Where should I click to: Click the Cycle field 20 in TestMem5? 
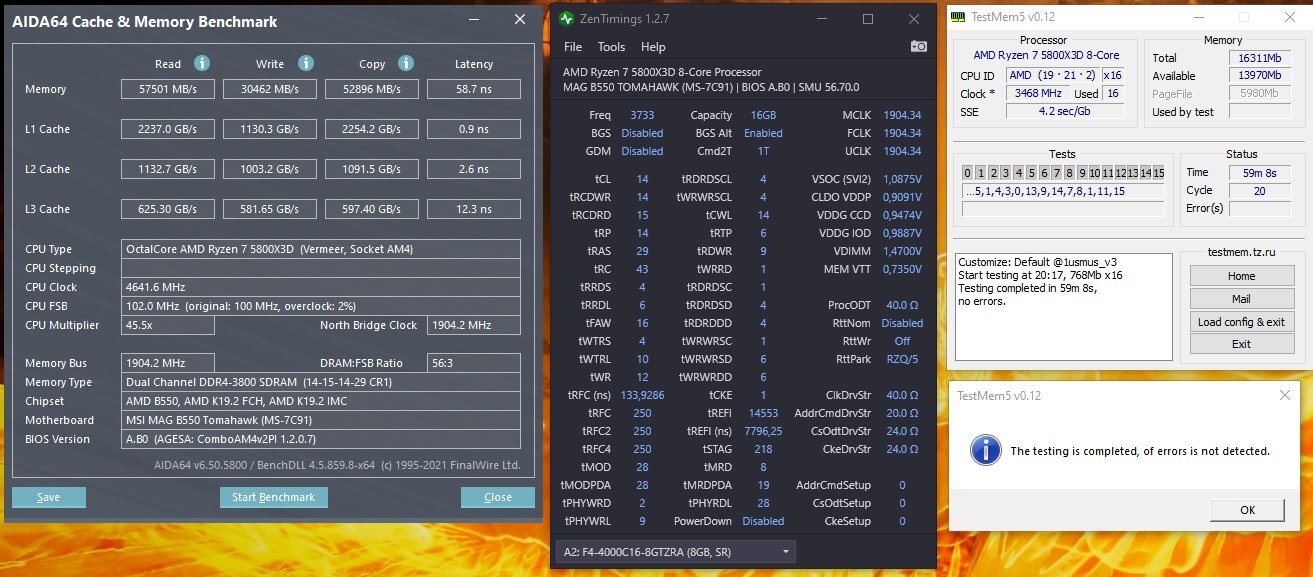pos(1259,190)
